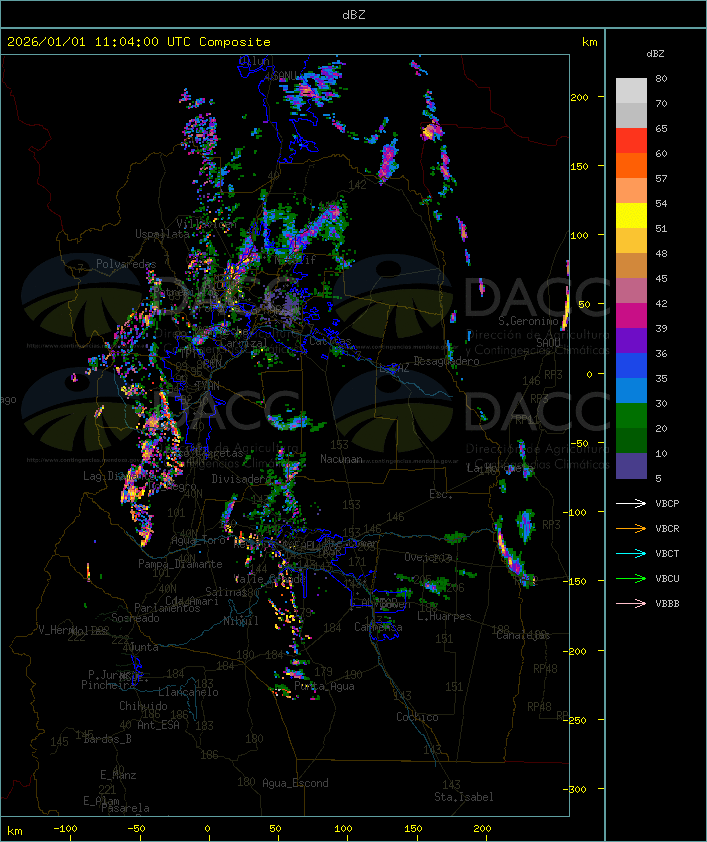Click the cyan VBCT arrow icon
Viewport: 707px width, 842px height.
pyautogui.click(x=631, y=554)
